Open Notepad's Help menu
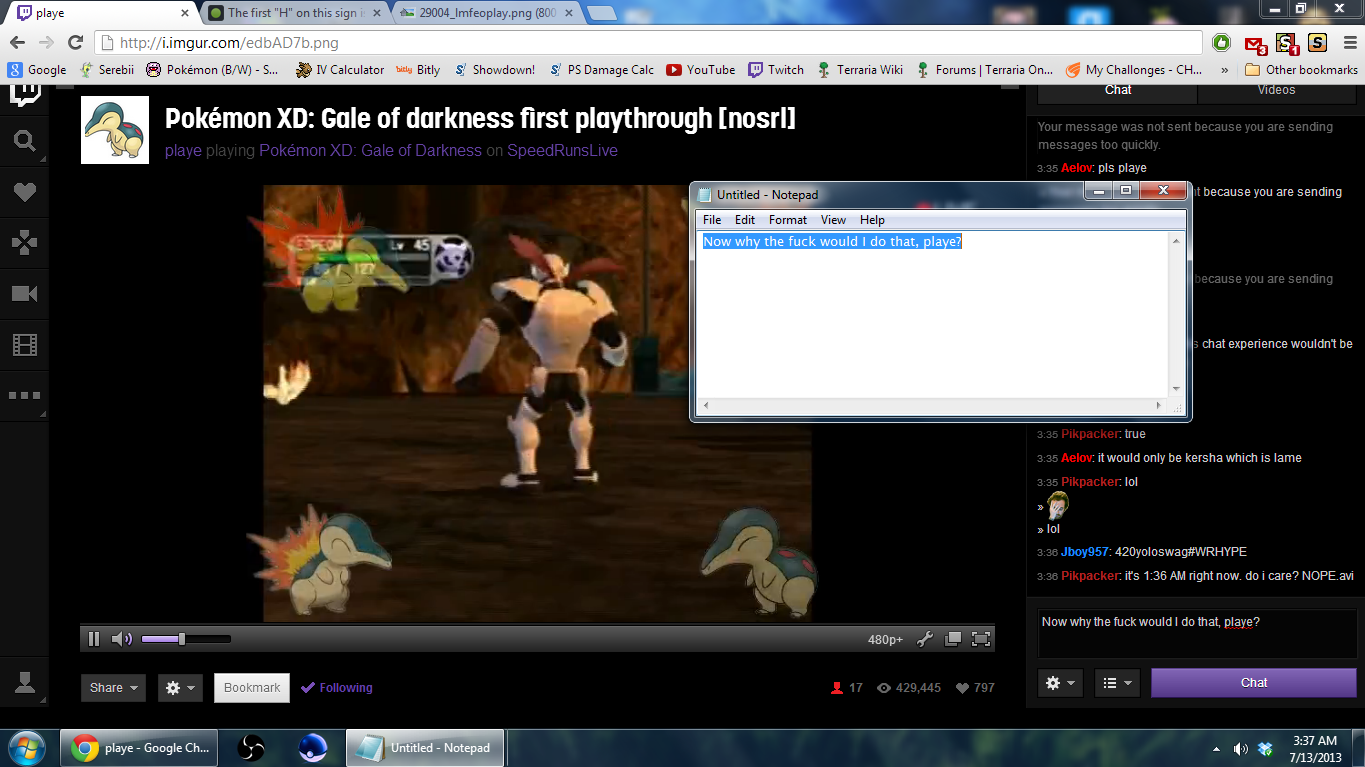 pyautogui.click(x=872, y=220)
